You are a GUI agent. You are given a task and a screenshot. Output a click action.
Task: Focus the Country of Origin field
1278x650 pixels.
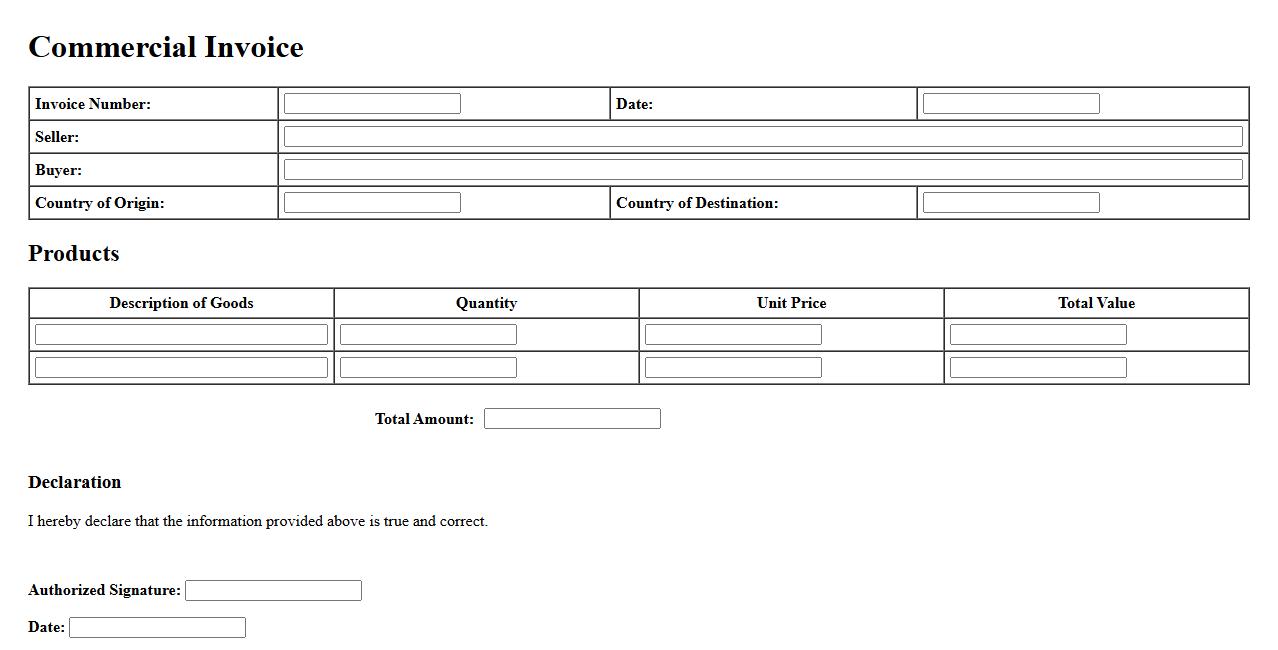point(372,203)
